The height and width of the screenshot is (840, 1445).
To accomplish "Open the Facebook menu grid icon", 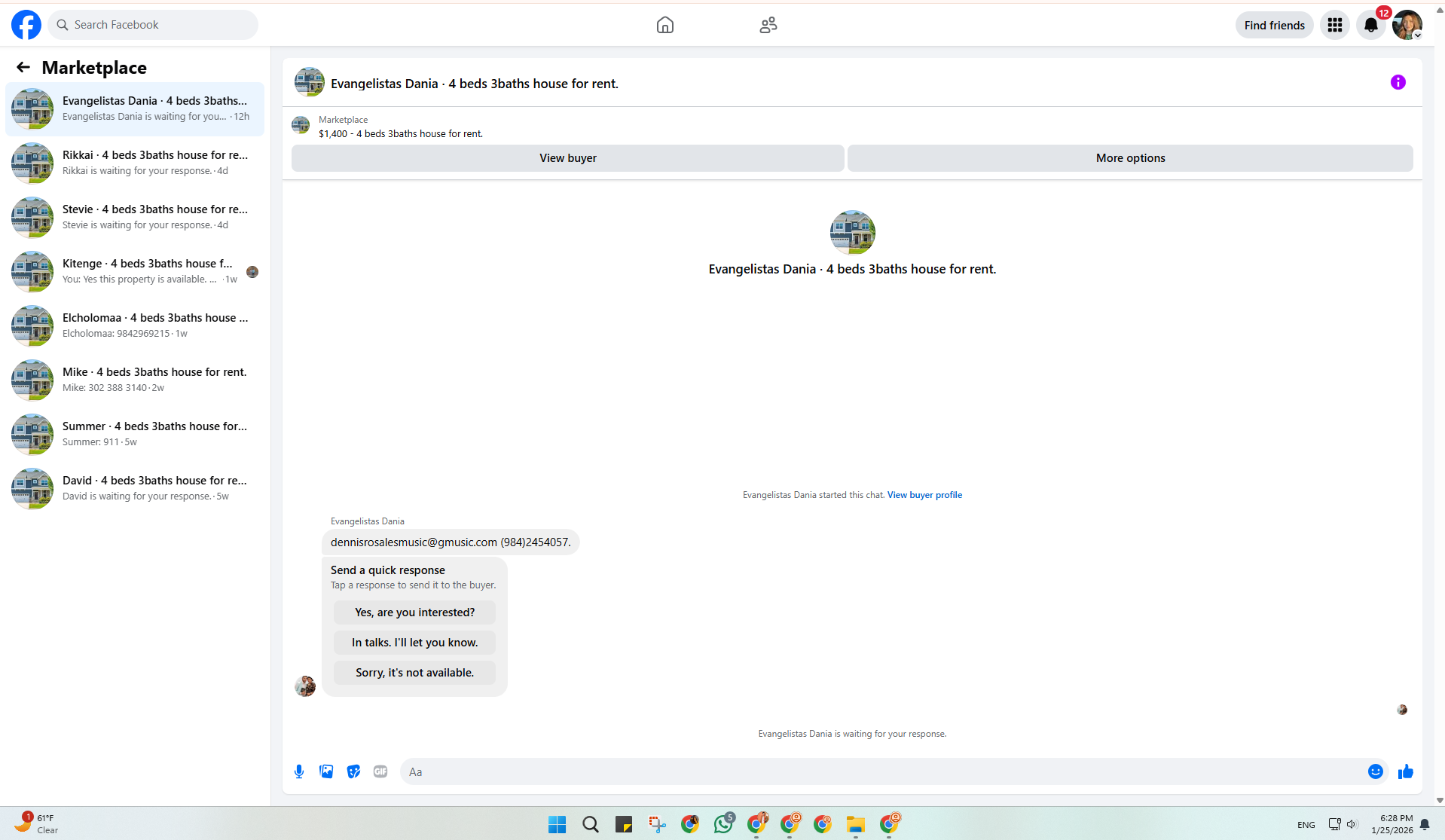I will [x=1334, y=25].
